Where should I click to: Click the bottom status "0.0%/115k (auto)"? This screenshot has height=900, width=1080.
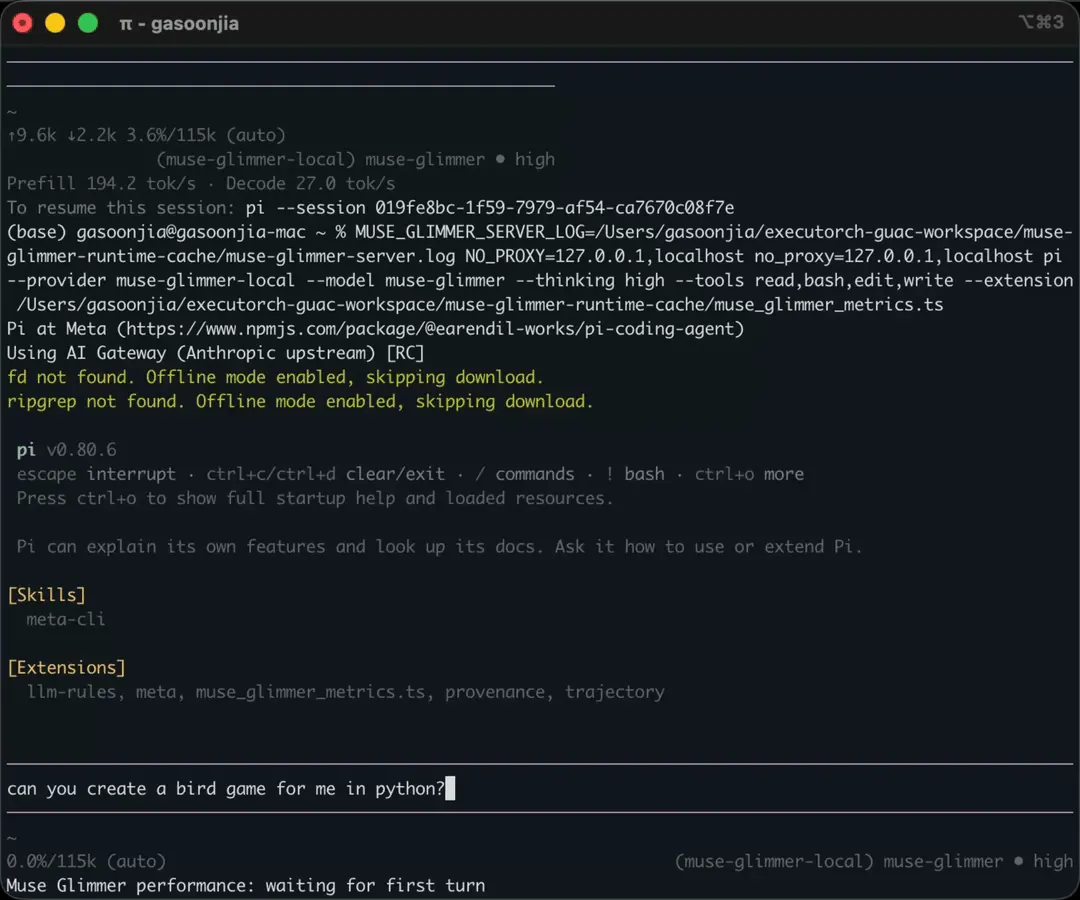(87, 861)
